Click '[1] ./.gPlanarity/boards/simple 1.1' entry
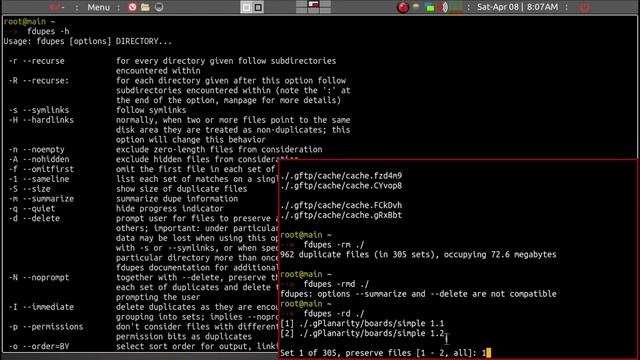 [362, 324]
